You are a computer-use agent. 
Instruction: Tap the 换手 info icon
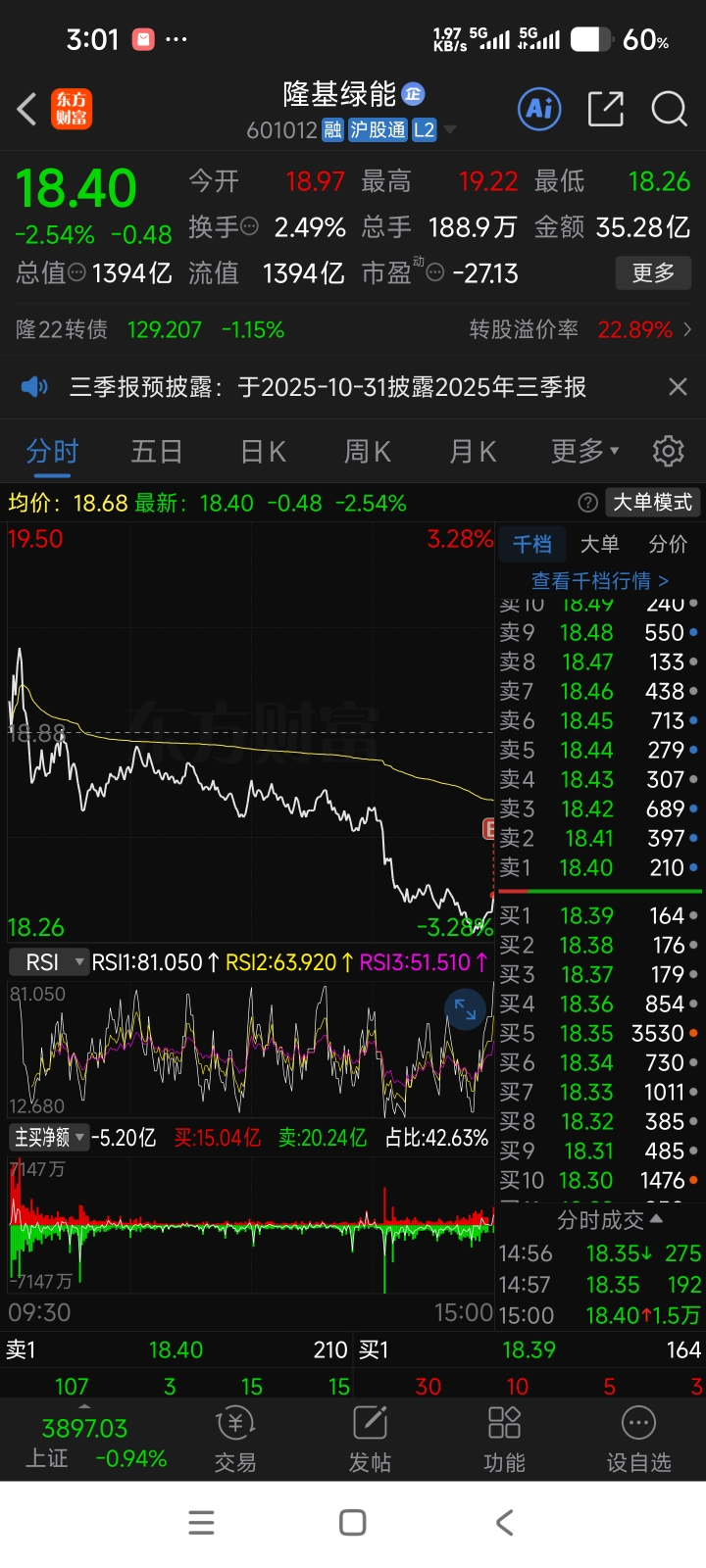(x=250, y=226)
